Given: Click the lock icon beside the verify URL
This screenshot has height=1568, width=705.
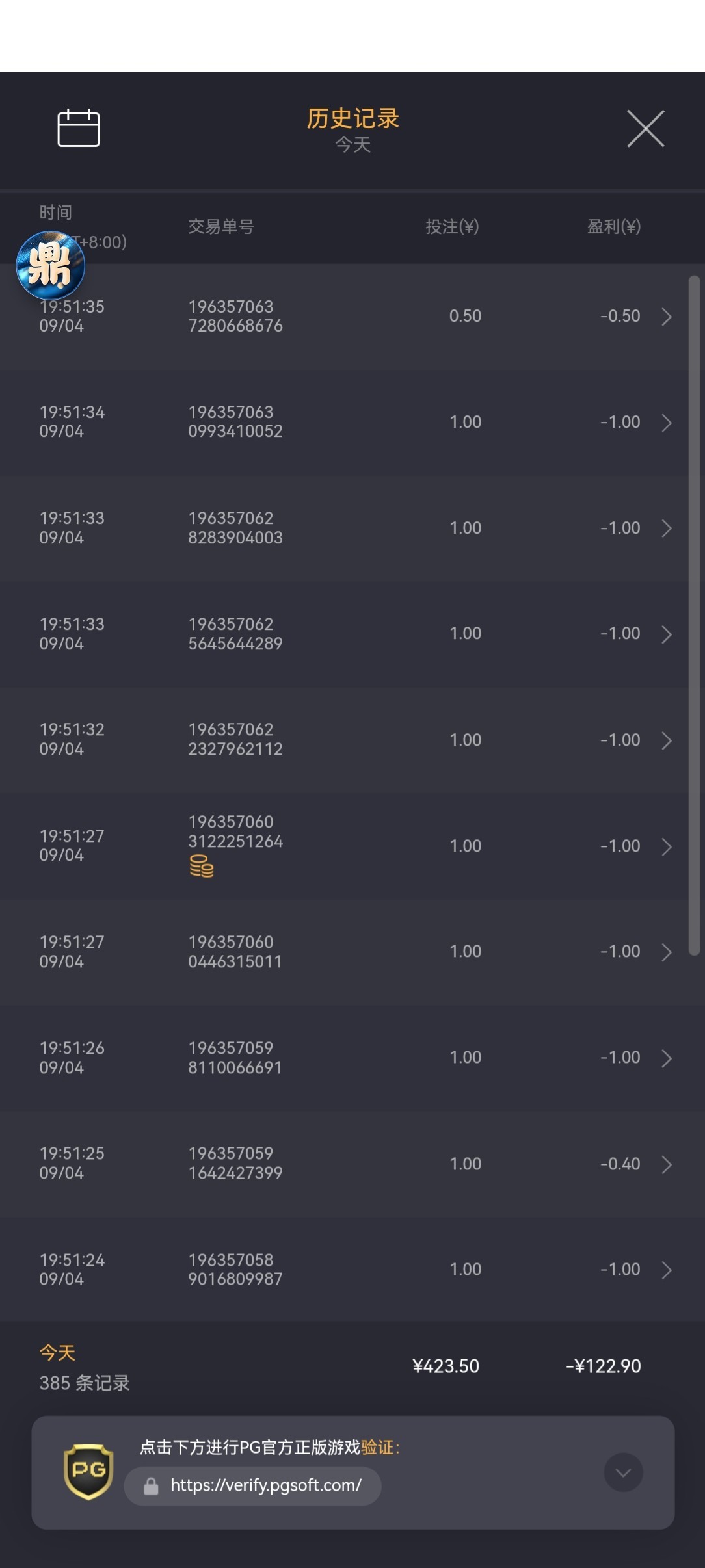Looking at the screenshot, I should point(151,1486).
